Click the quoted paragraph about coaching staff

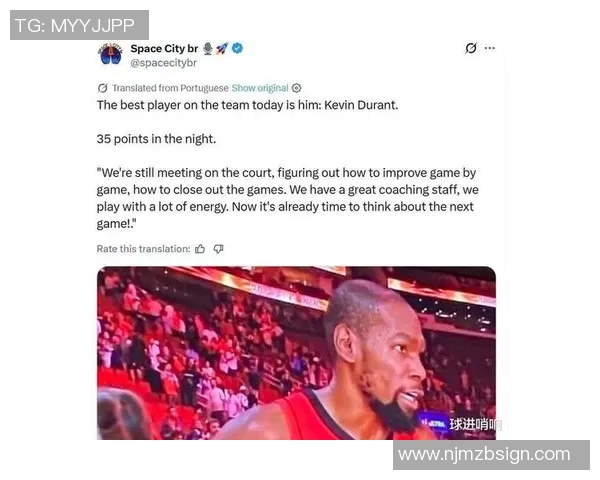[287, 198]
